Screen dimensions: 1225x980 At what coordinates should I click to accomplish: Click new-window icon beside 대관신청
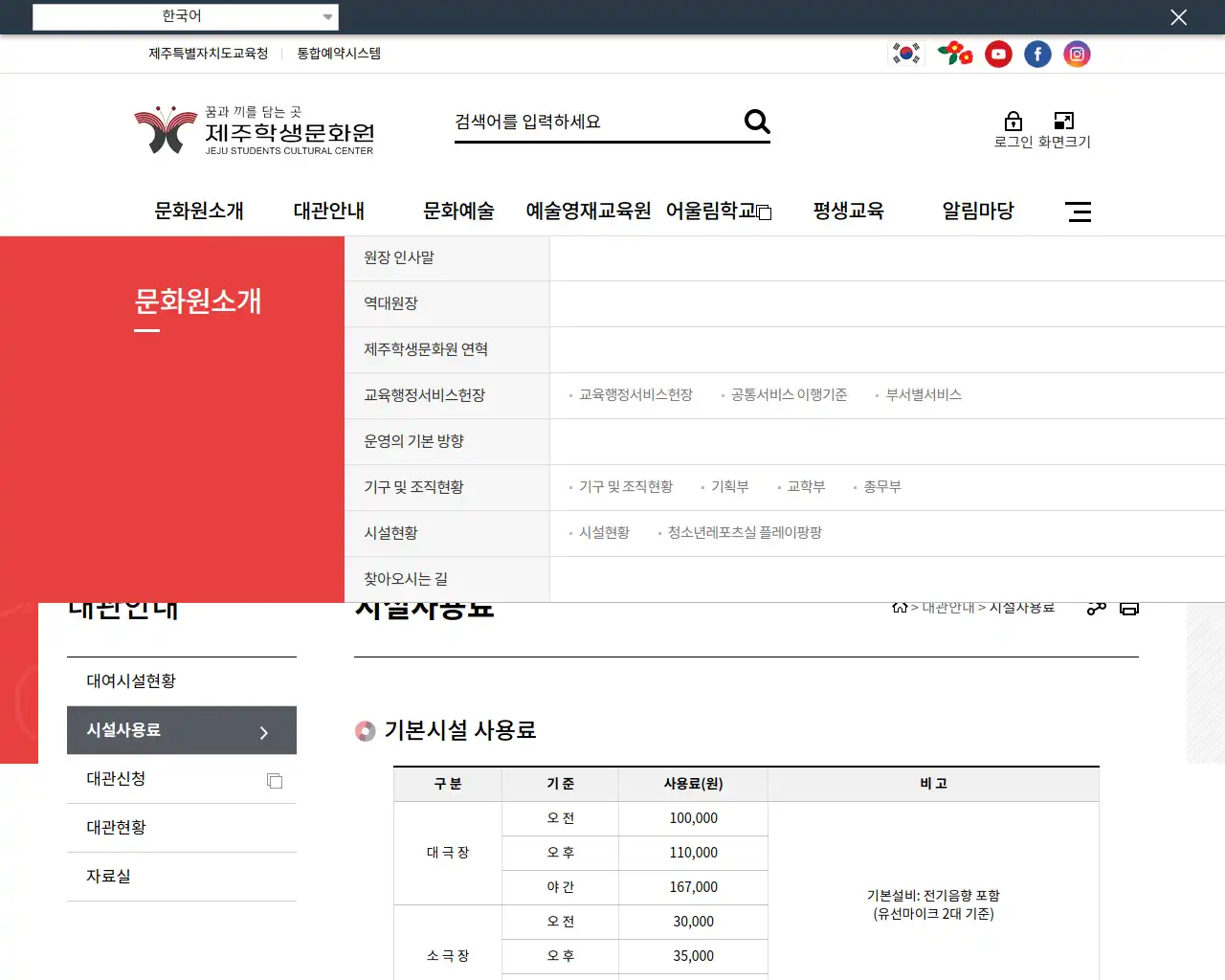[x=275, y=781]
